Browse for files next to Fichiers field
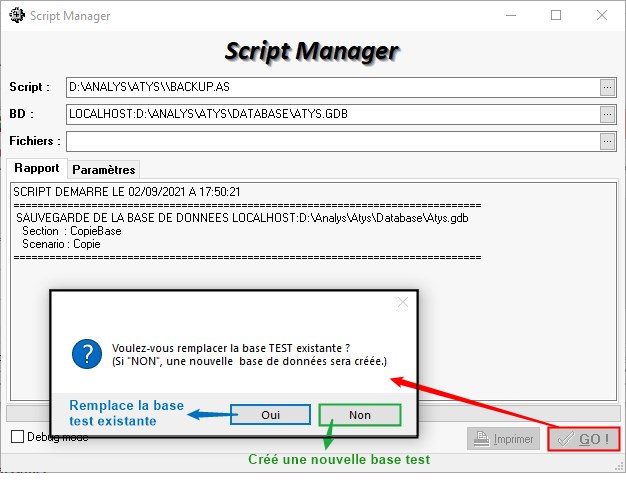This screenshot has width=626, height=485. tap(606, 141)
